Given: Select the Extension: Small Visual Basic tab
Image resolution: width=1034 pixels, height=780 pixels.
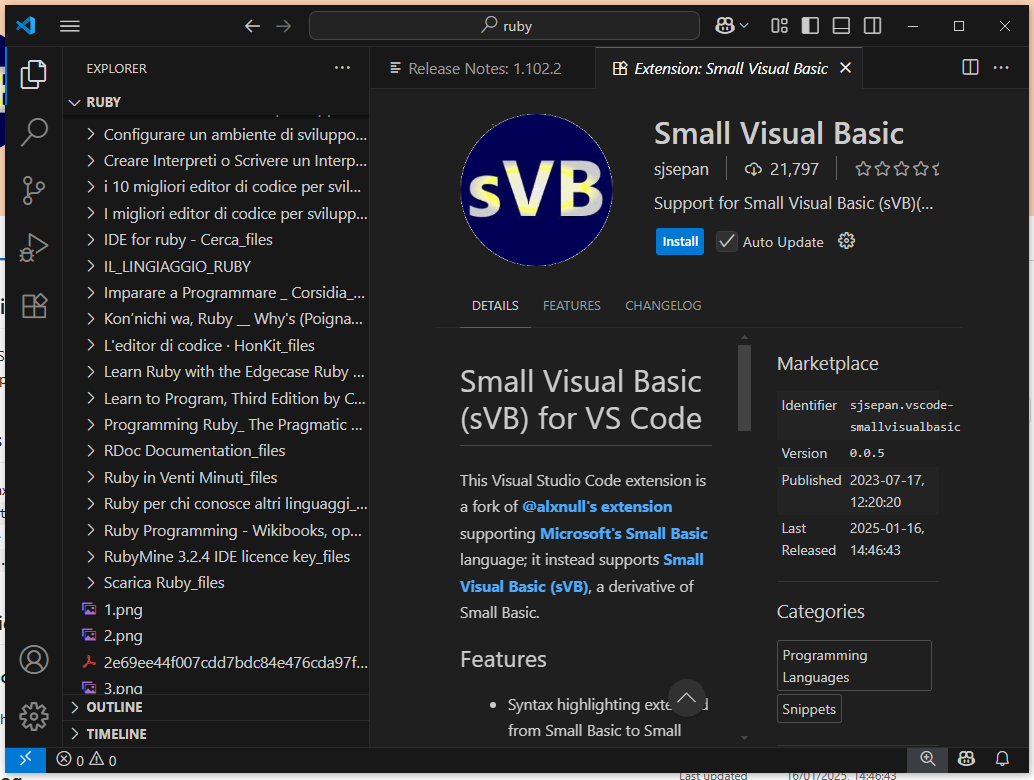Looking at the screenshot, I should point(729,68).
